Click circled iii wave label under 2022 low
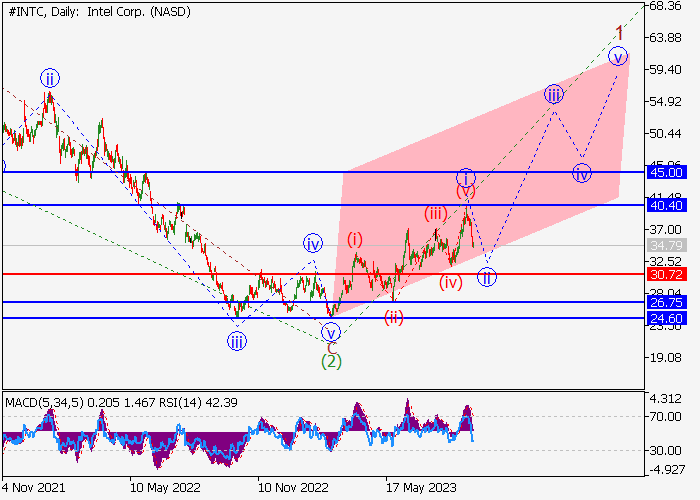 point(237,342)
